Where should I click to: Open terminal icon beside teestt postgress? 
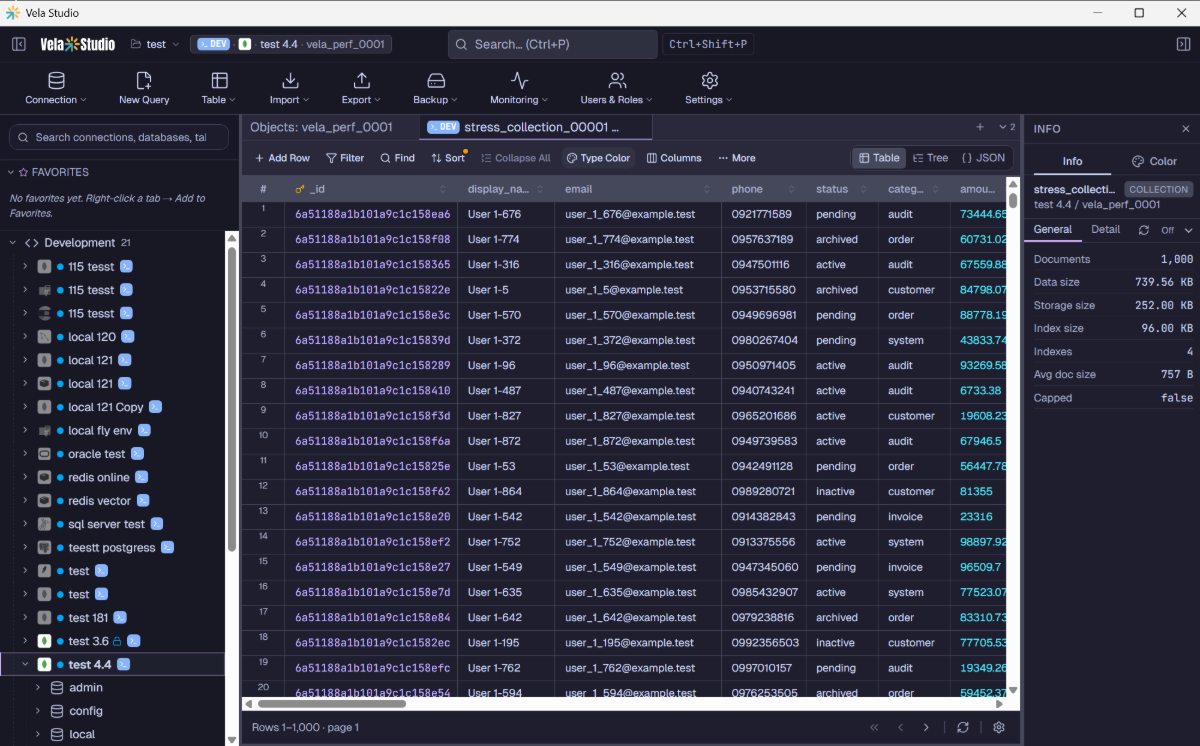168,547
